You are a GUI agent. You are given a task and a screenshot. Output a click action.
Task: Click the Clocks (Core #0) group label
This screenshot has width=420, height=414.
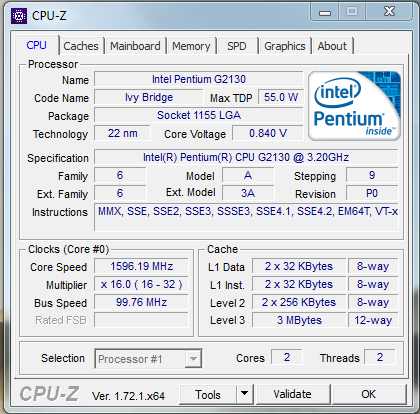click(68, 249)
